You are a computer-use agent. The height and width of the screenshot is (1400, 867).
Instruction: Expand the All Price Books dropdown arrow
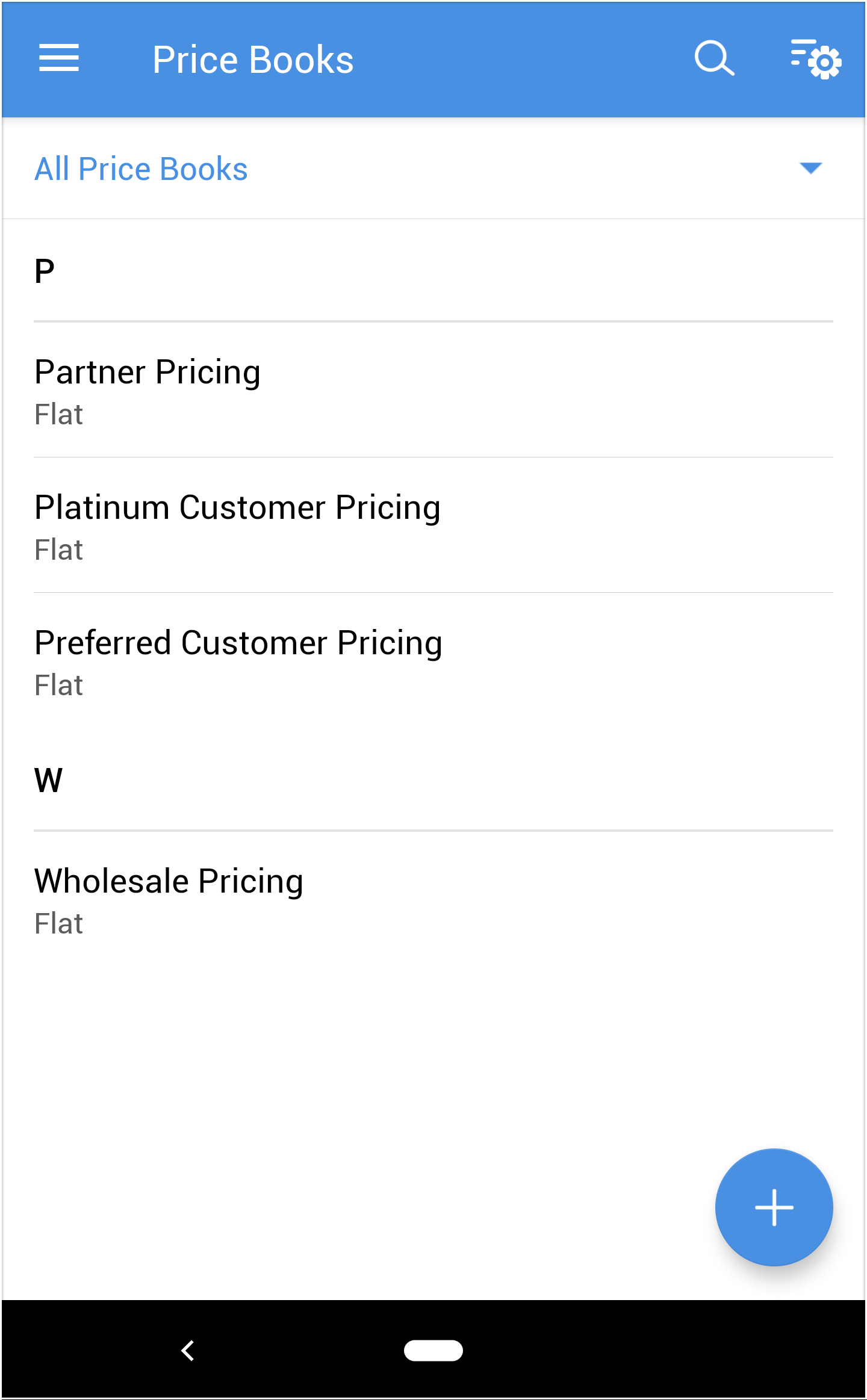[810, 168]
